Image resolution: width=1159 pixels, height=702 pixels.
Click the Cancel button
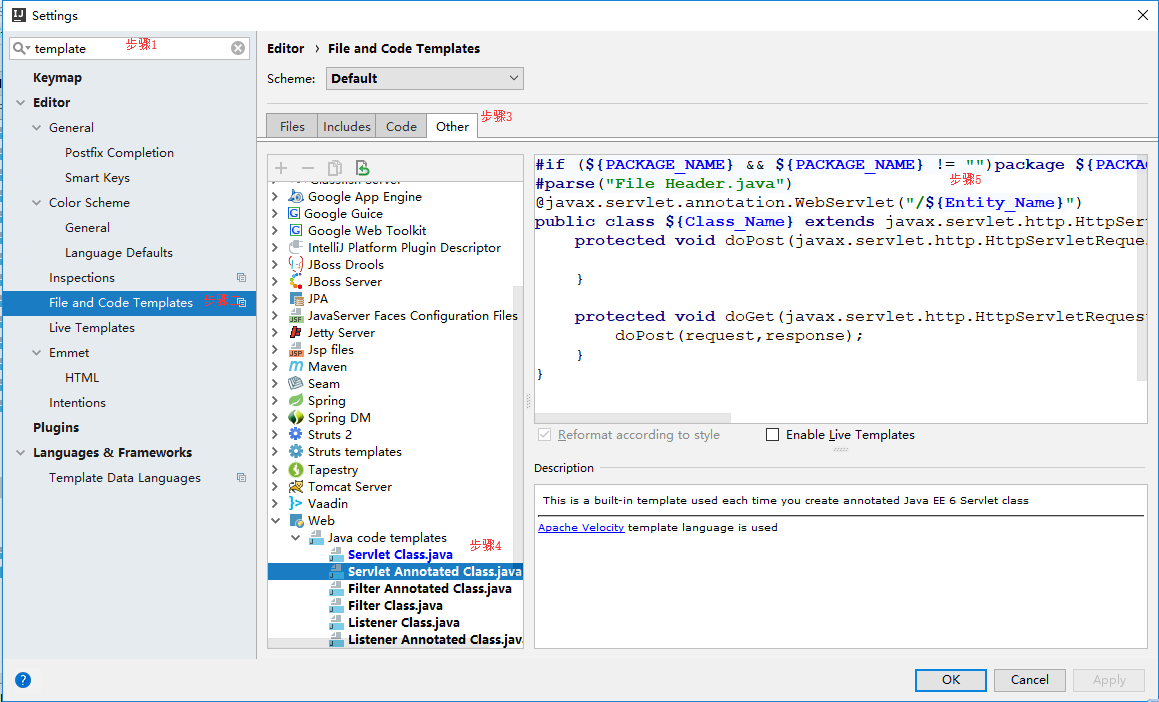coord(1030,680)
